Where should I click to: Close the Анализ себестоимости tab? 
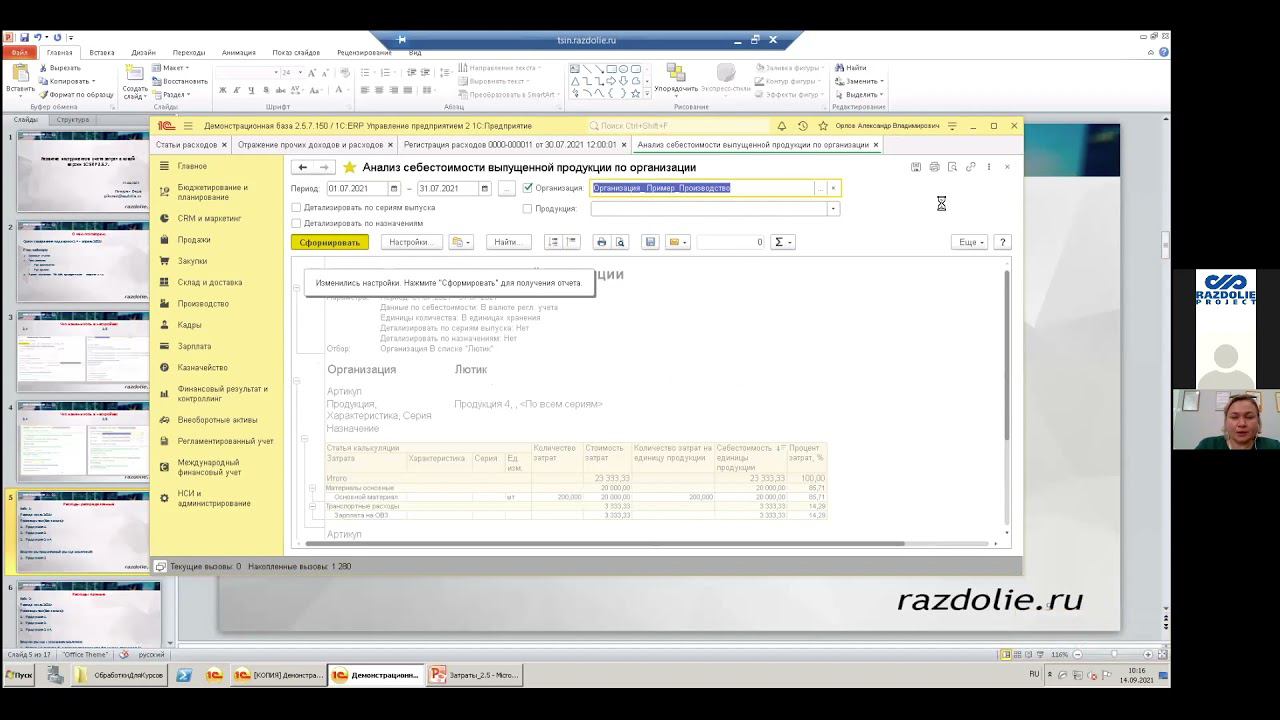pyautogui.click(x=876, y=145)
